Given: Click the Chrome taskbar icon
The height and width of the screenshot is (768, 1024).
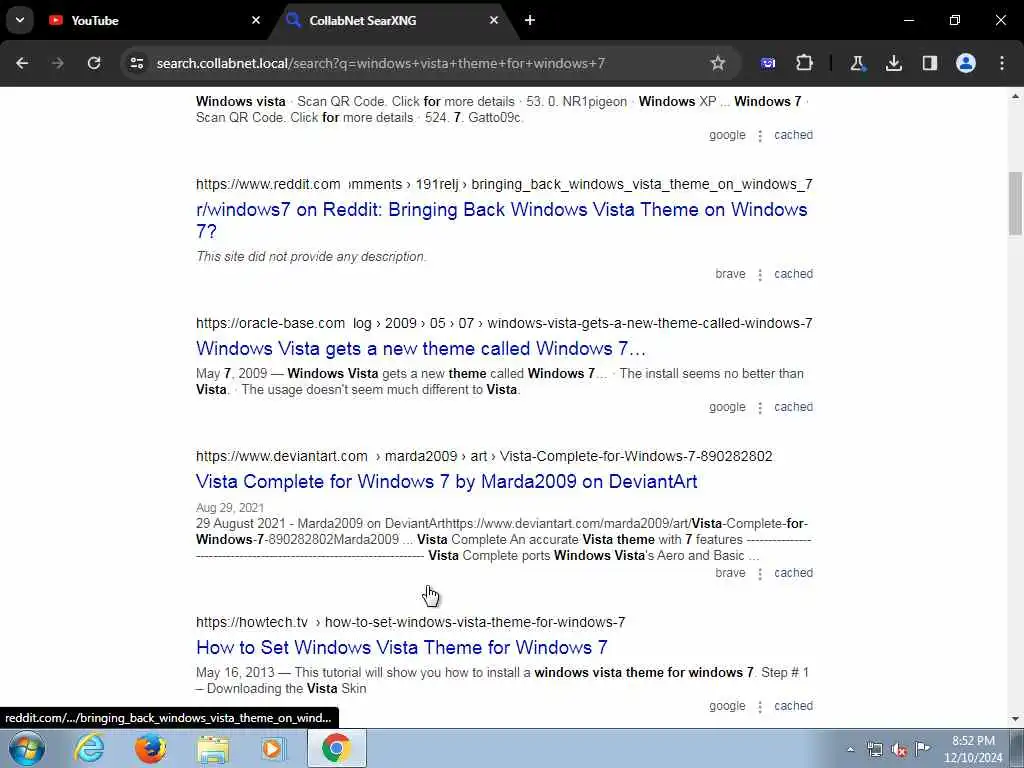Looking at the screenshot, I should (336, 748).
